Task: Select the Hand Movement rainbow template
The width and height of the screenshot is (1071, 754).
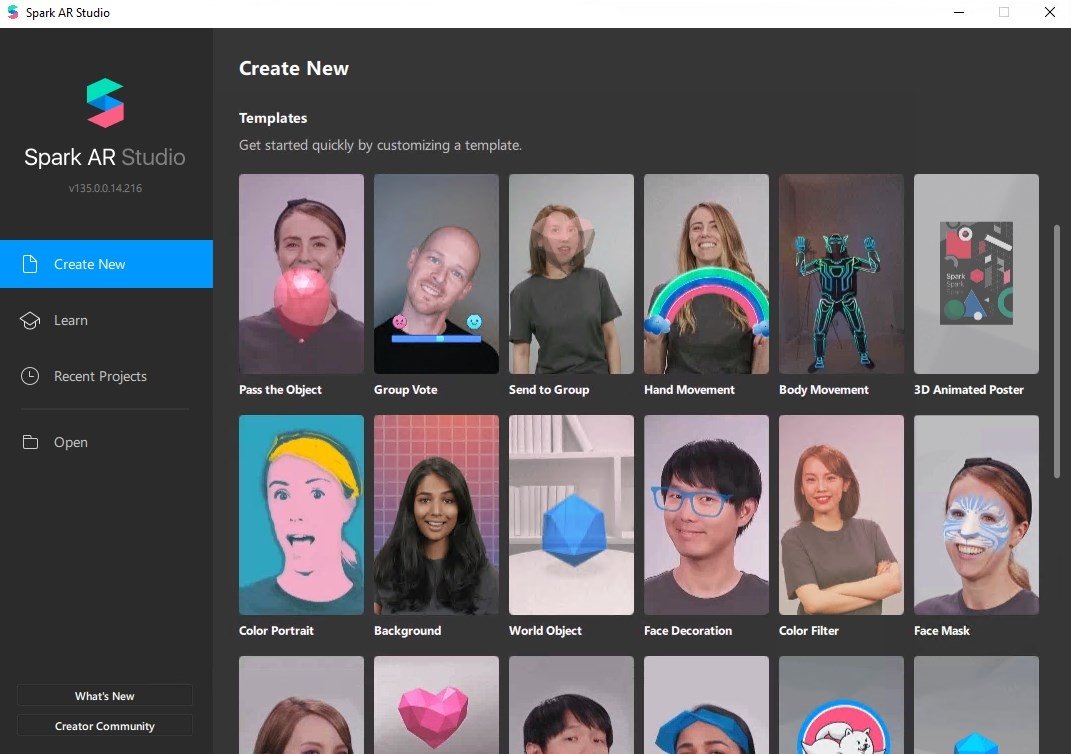Action: pyautogui.click(x=706, y=274)
